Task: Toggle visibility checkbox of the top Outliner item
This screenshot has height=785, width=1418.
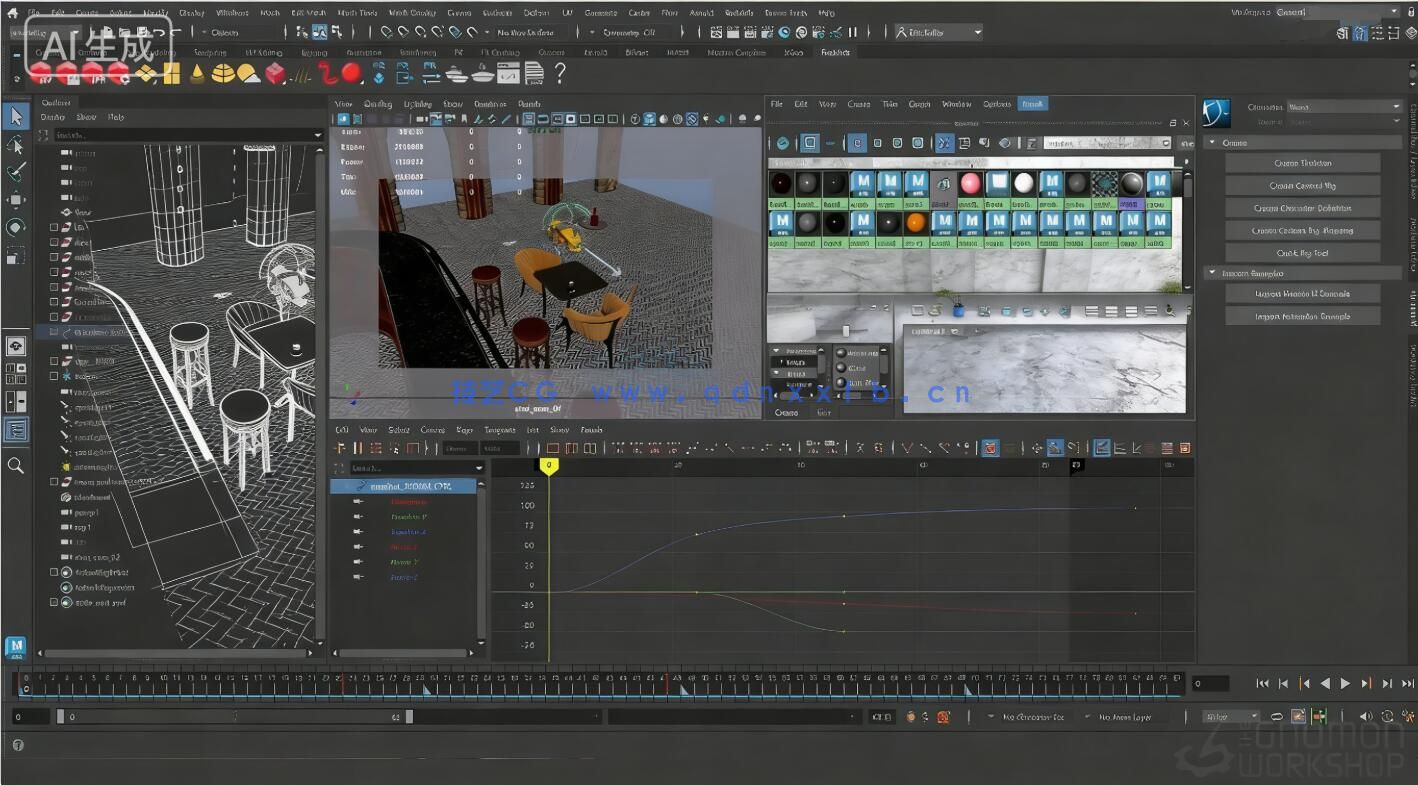Action: (x=53, y=227)
